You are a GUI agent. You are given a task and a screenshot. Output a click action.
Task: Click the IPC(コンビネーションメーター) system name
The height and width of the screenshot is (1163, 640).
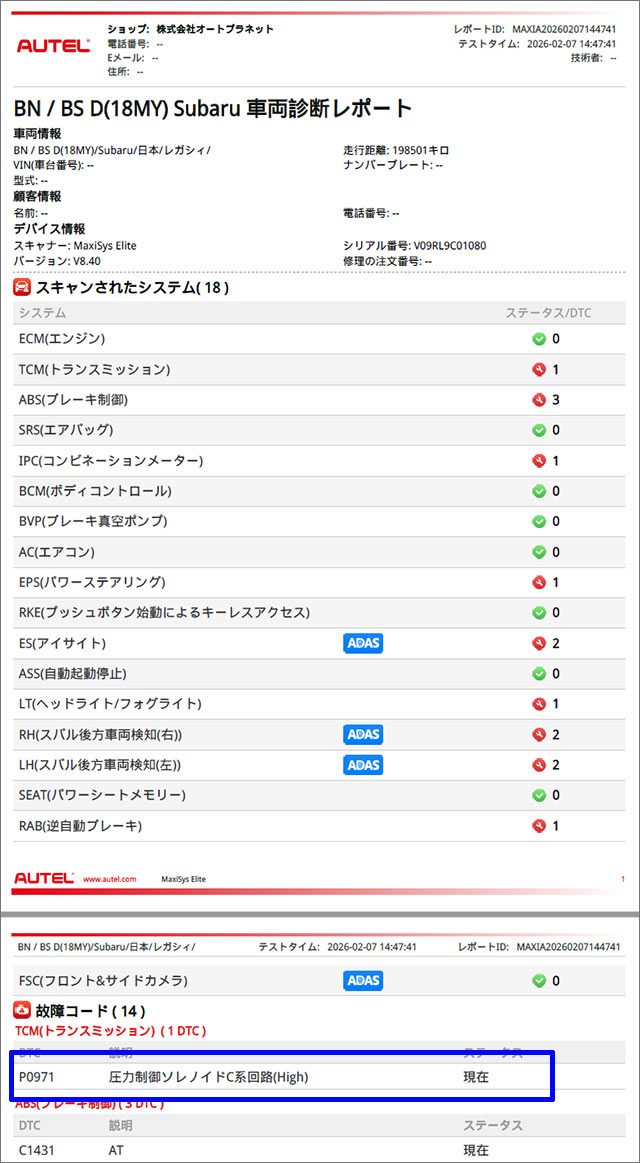(110, 461)
